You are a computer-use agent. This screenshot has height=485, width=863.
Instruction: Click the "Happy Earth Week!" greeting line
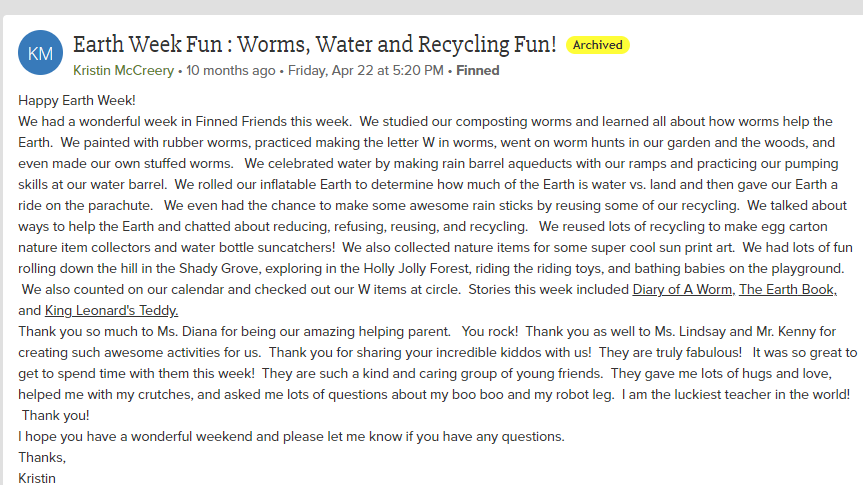[x=77, y=100]
